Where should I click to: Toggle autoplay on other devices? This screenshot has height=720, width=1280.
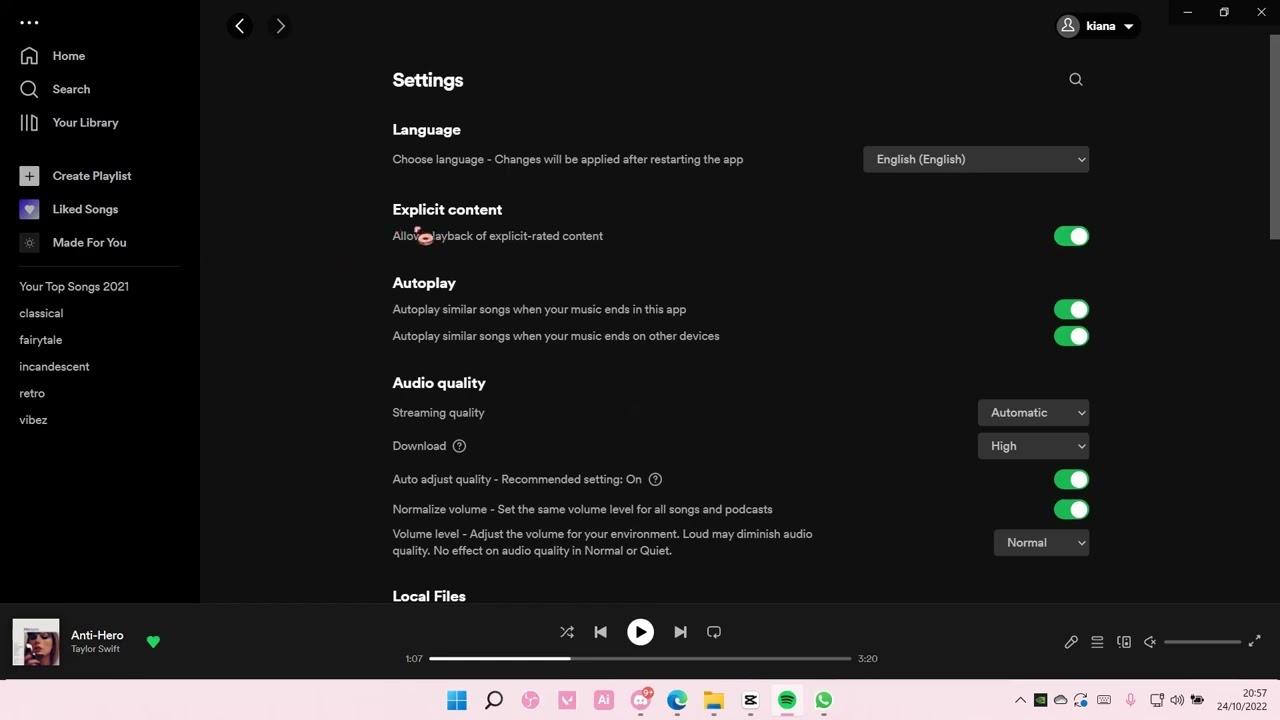1071,336
